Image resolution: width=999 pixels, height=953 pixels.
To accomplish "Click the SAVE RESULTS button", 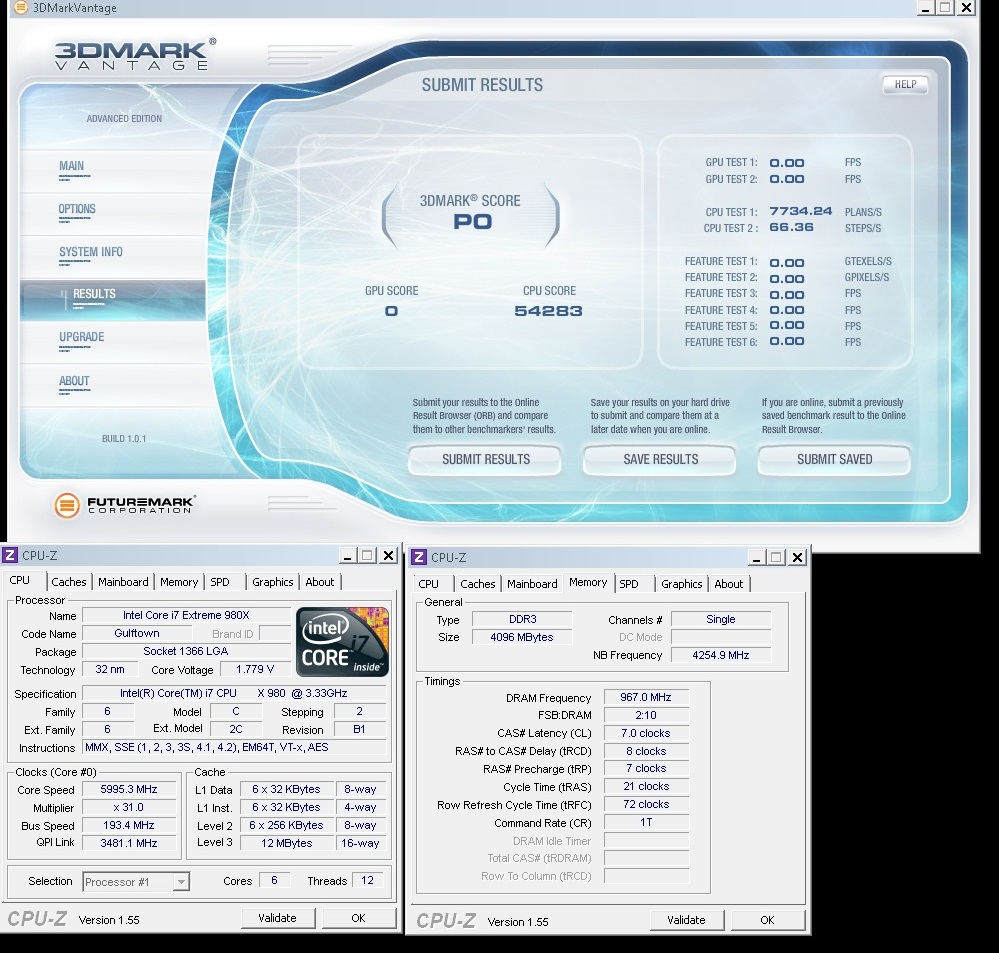I will (x=660, y=460).
